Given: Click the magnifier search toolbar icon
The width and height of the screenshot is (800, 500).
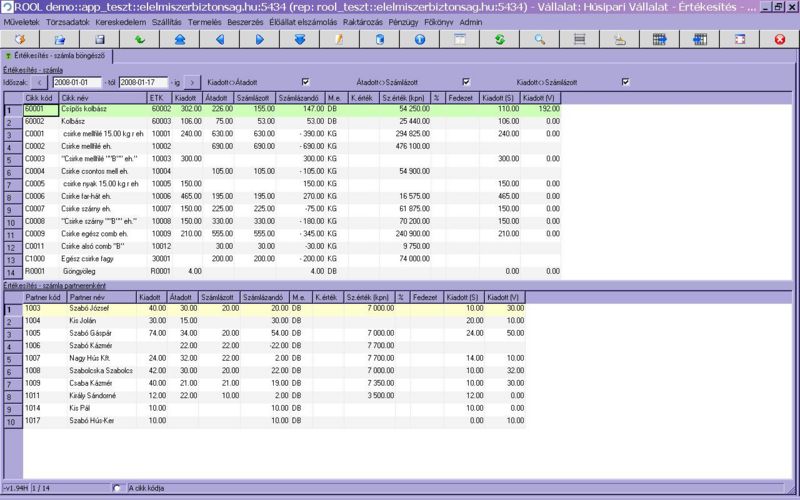Looking at the screenshot, I should [539, 40].
